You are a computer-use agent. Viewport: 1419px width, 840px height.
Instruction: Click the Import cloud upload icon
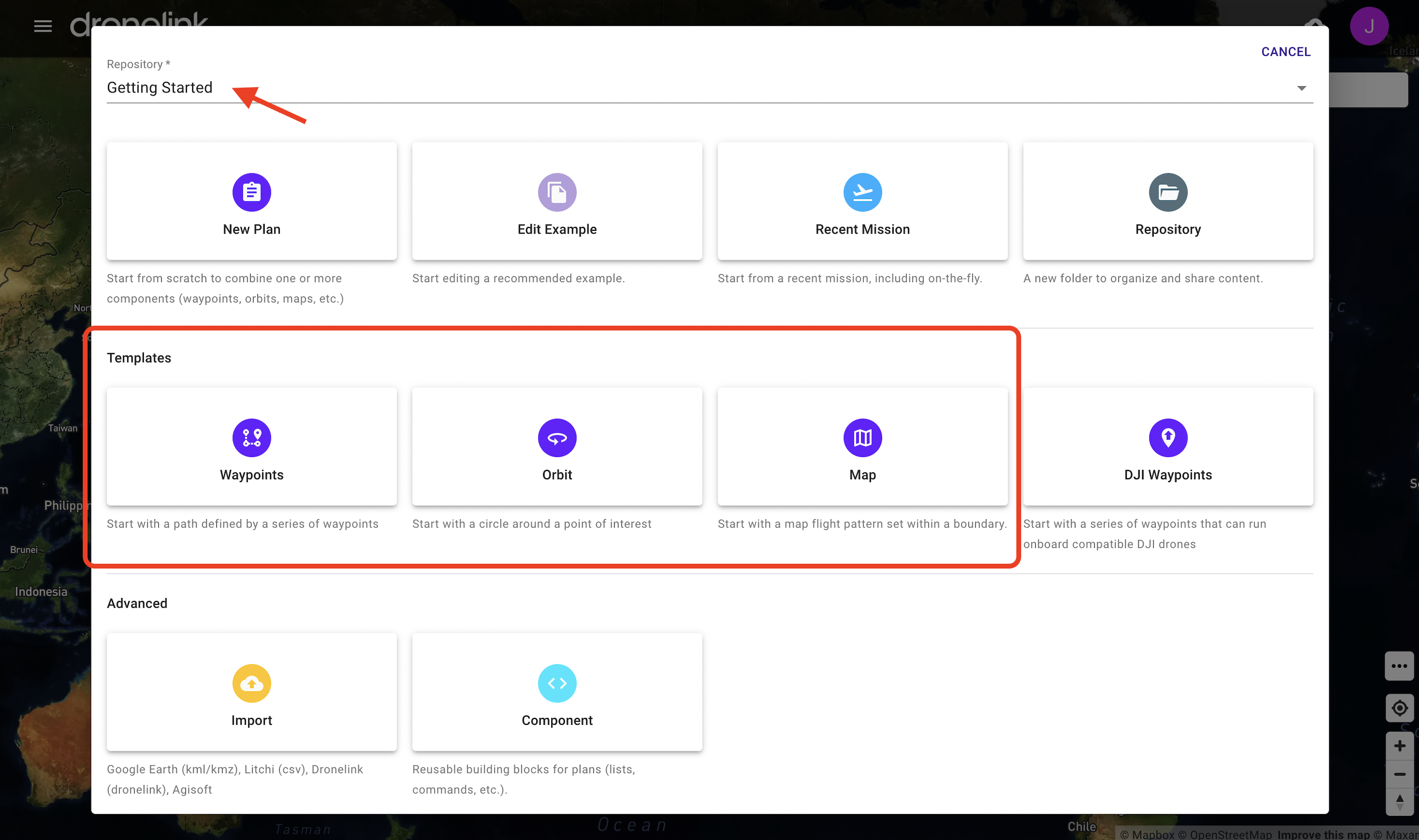(x=251, y=683)
